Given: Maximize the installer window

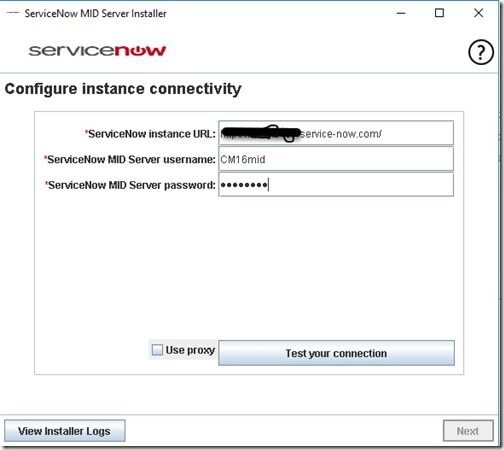Looking at the screenshot, I should (439, 13).
